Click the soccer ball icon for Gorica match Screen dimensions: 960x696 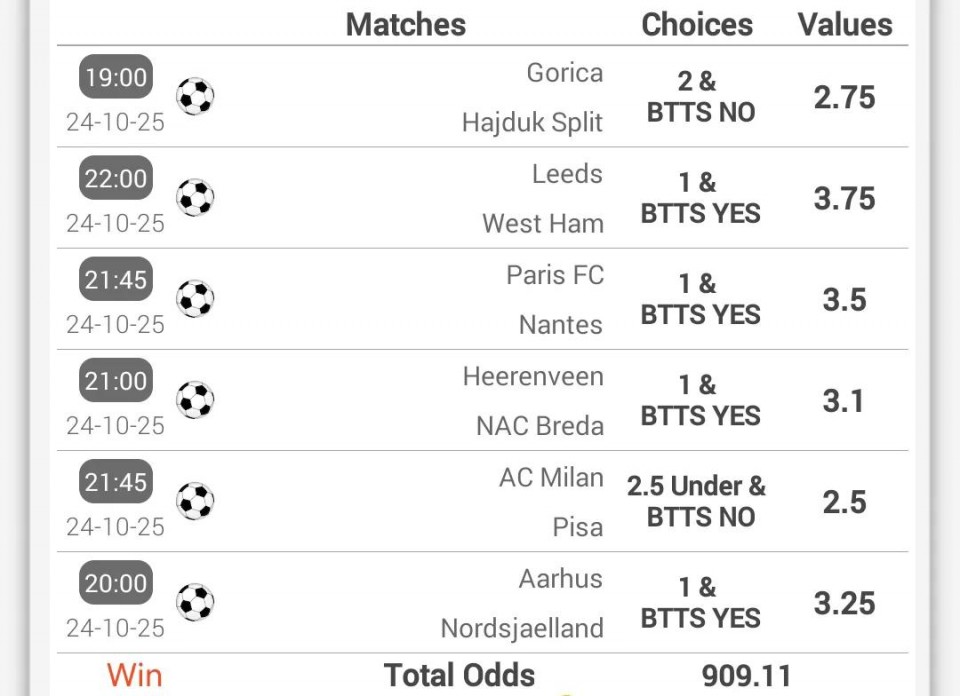click(195, 97)
